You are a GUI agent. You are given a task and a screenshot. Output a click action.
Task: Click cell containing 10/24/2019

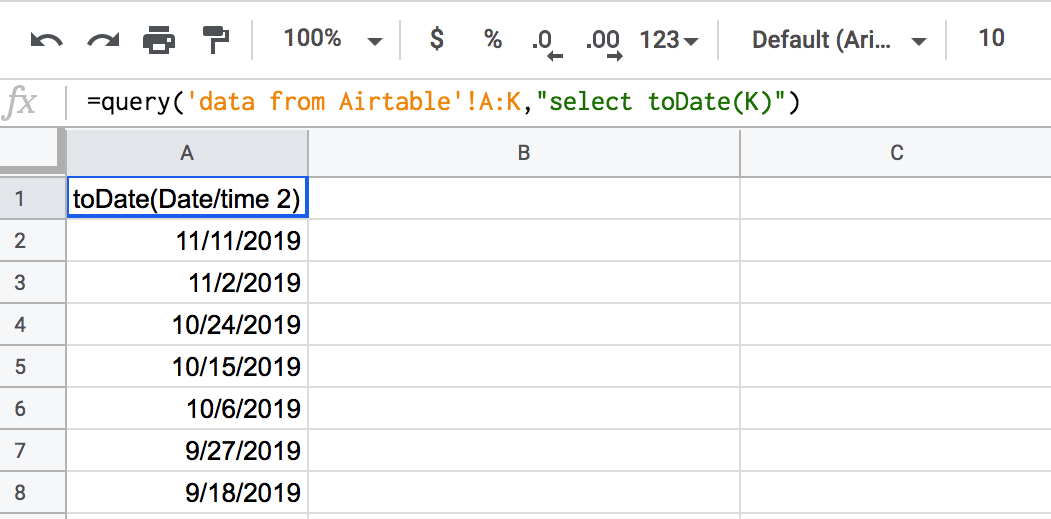187,325
